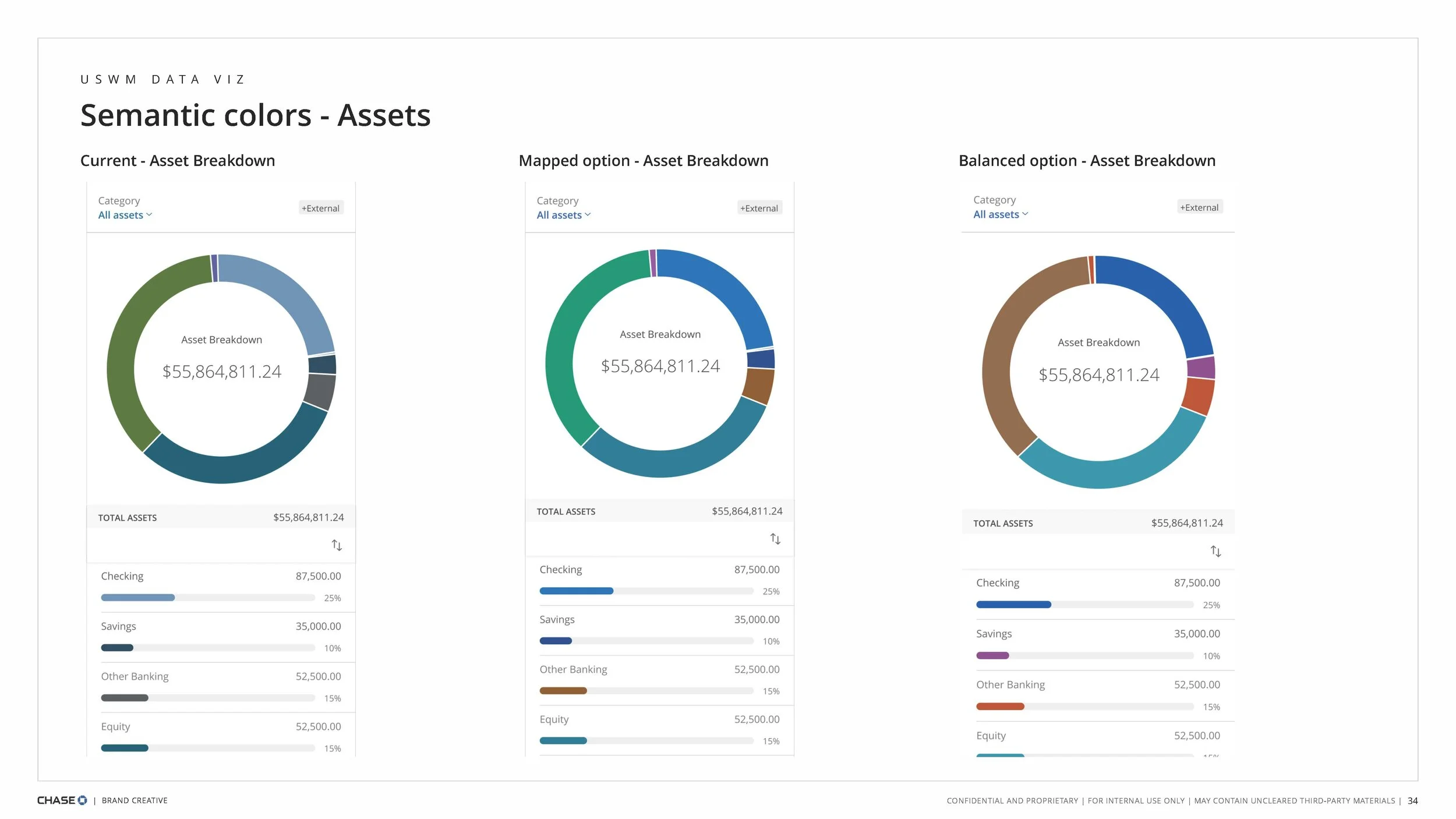
Task: Click purple Savings progress bar in Balanced
Action: (x=992, y=656)
